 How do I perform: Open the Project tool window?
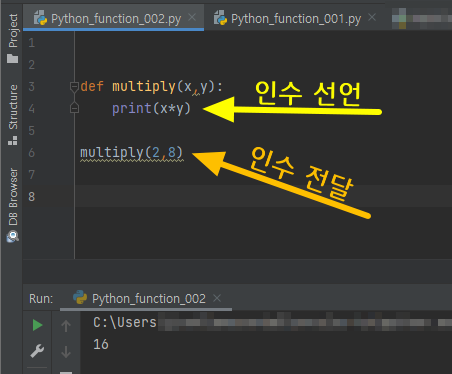point(13,38)
